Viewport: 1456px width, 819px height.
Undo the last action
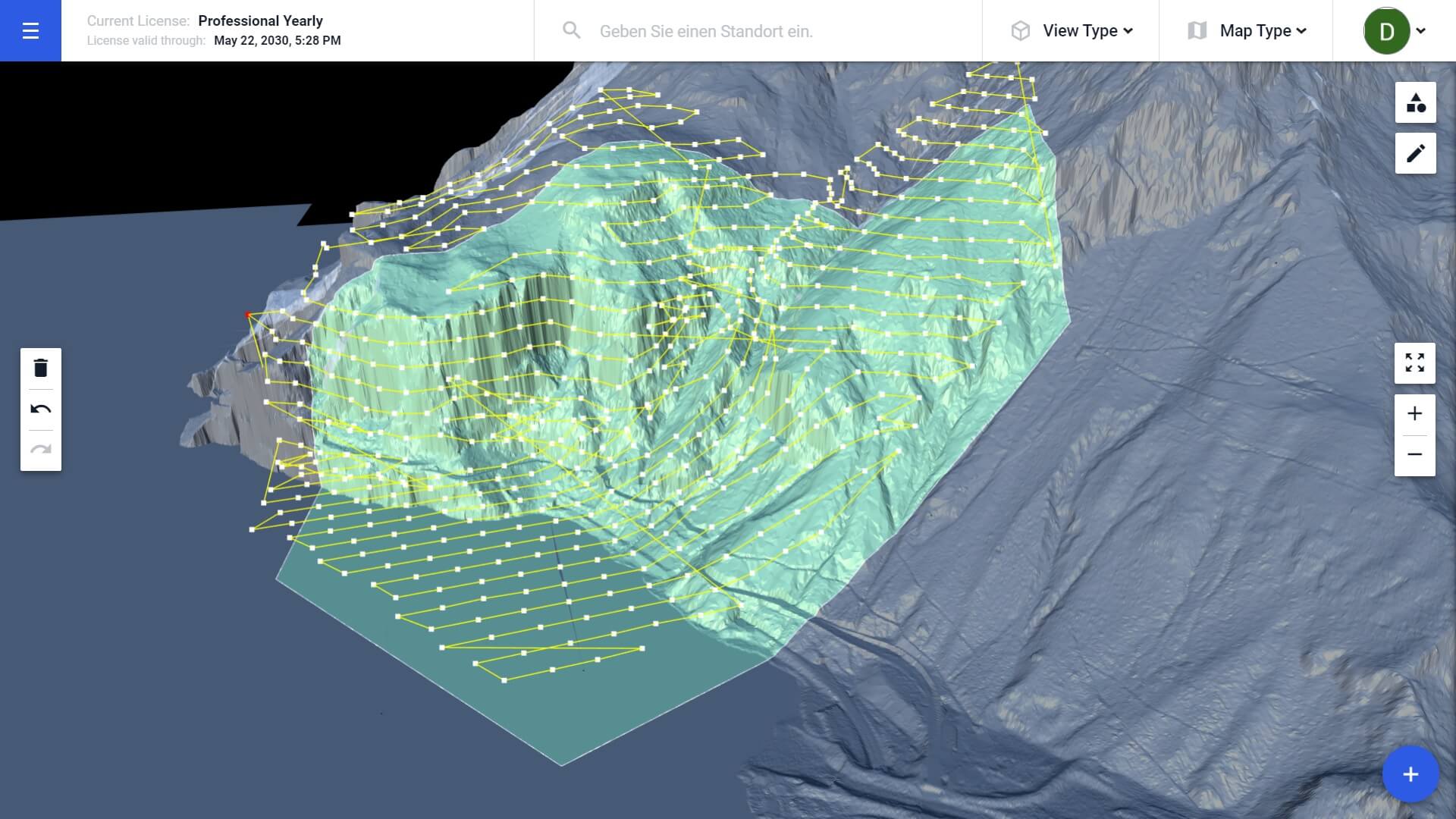point(41,409)
